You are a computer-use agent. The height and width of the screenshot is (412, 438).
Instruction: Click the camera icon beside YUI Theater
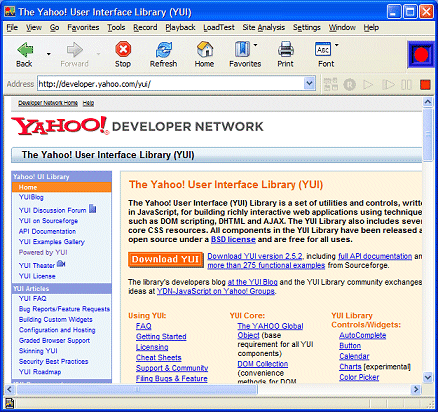61,264
